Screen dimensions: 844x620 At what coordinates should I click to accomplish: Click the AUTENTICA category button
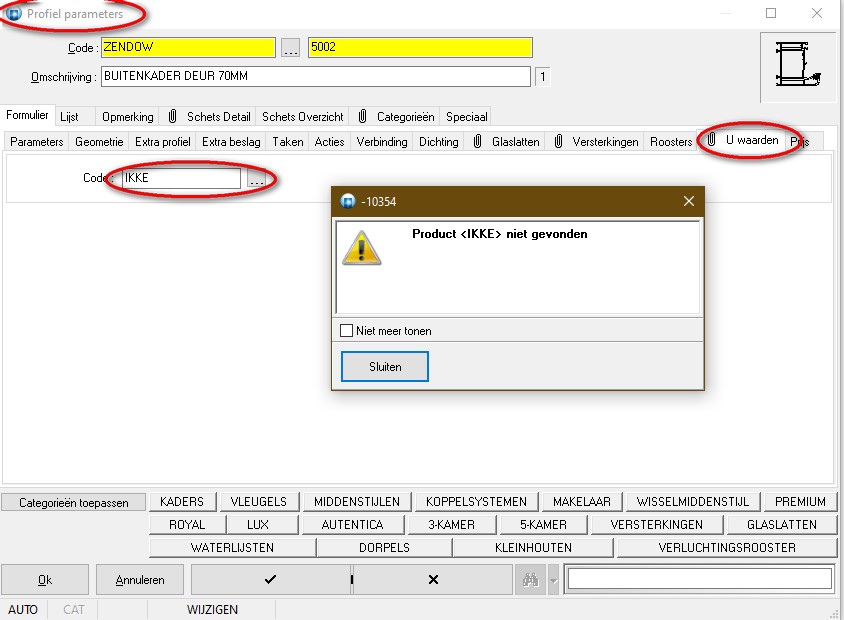[x=353, y=525]
